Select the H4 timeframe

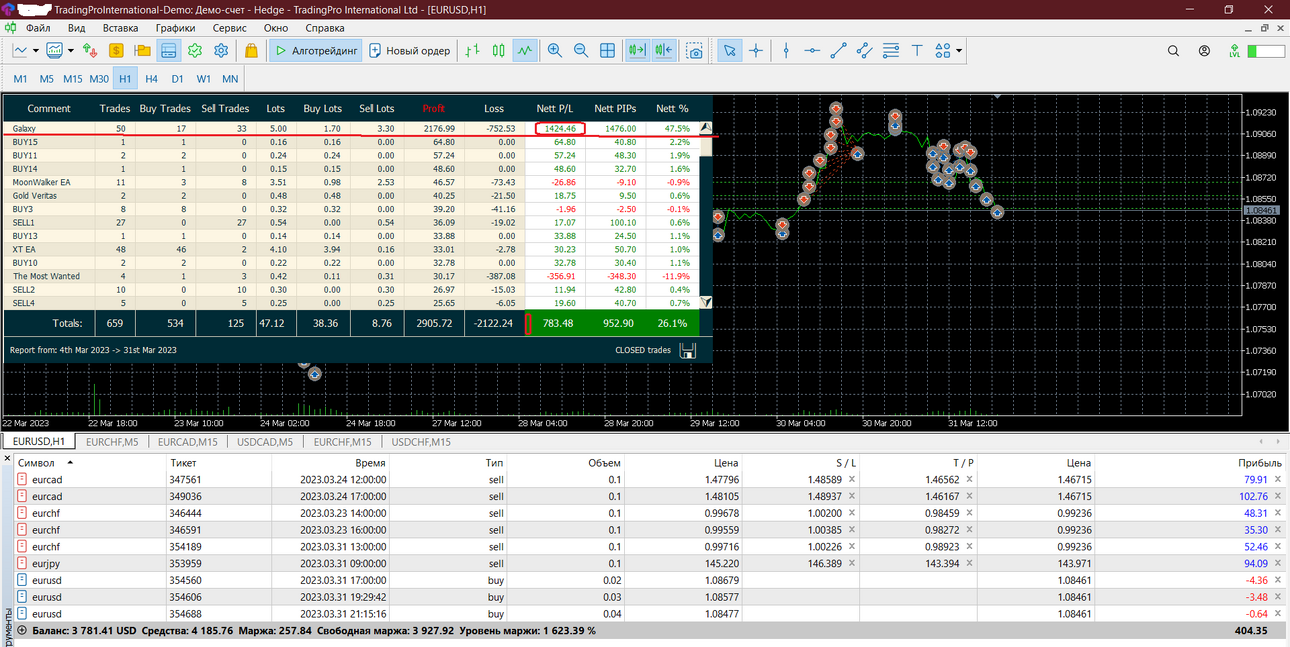point(151,78)
